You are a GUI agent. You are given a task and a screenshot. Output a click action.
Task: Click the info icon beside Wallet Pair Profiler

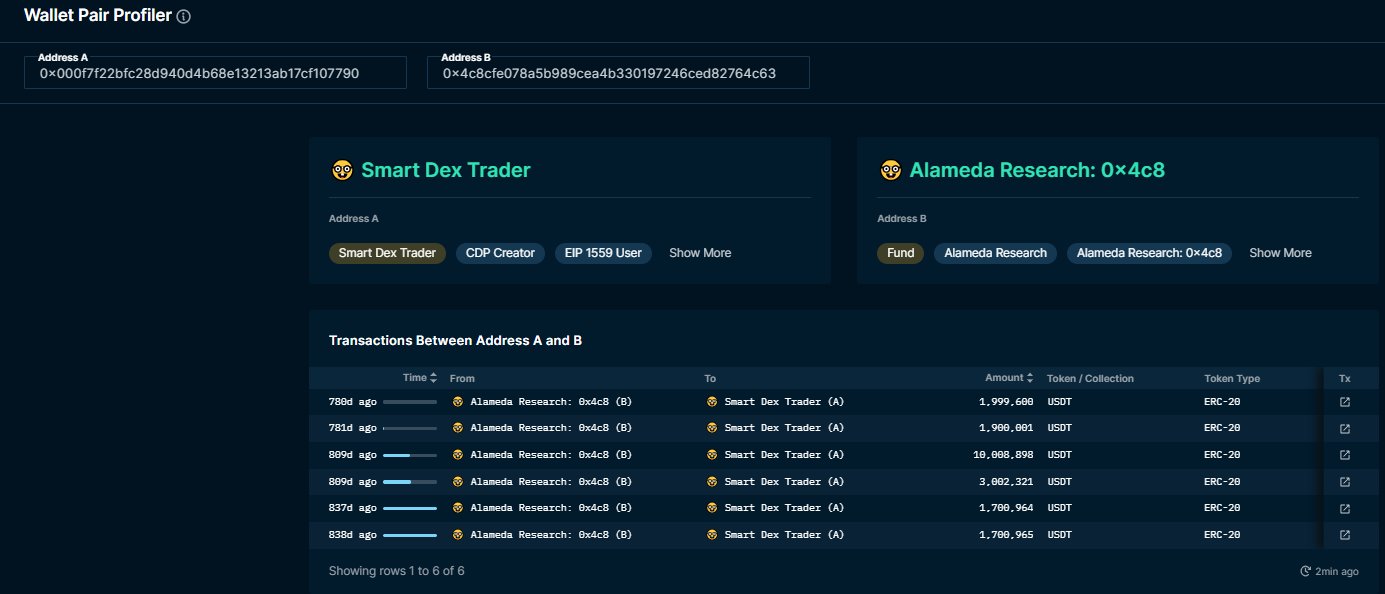click(184, 17)
